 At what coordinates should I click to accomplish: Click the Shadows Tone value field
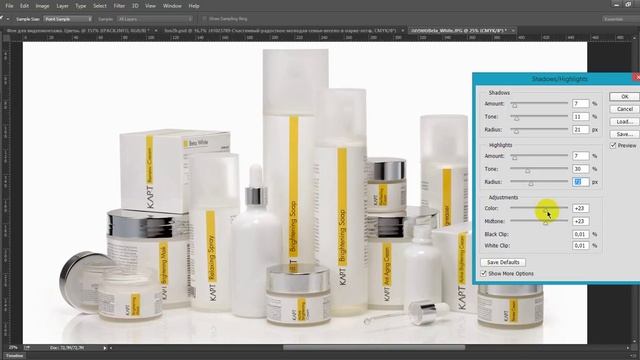tap(580, 117)
